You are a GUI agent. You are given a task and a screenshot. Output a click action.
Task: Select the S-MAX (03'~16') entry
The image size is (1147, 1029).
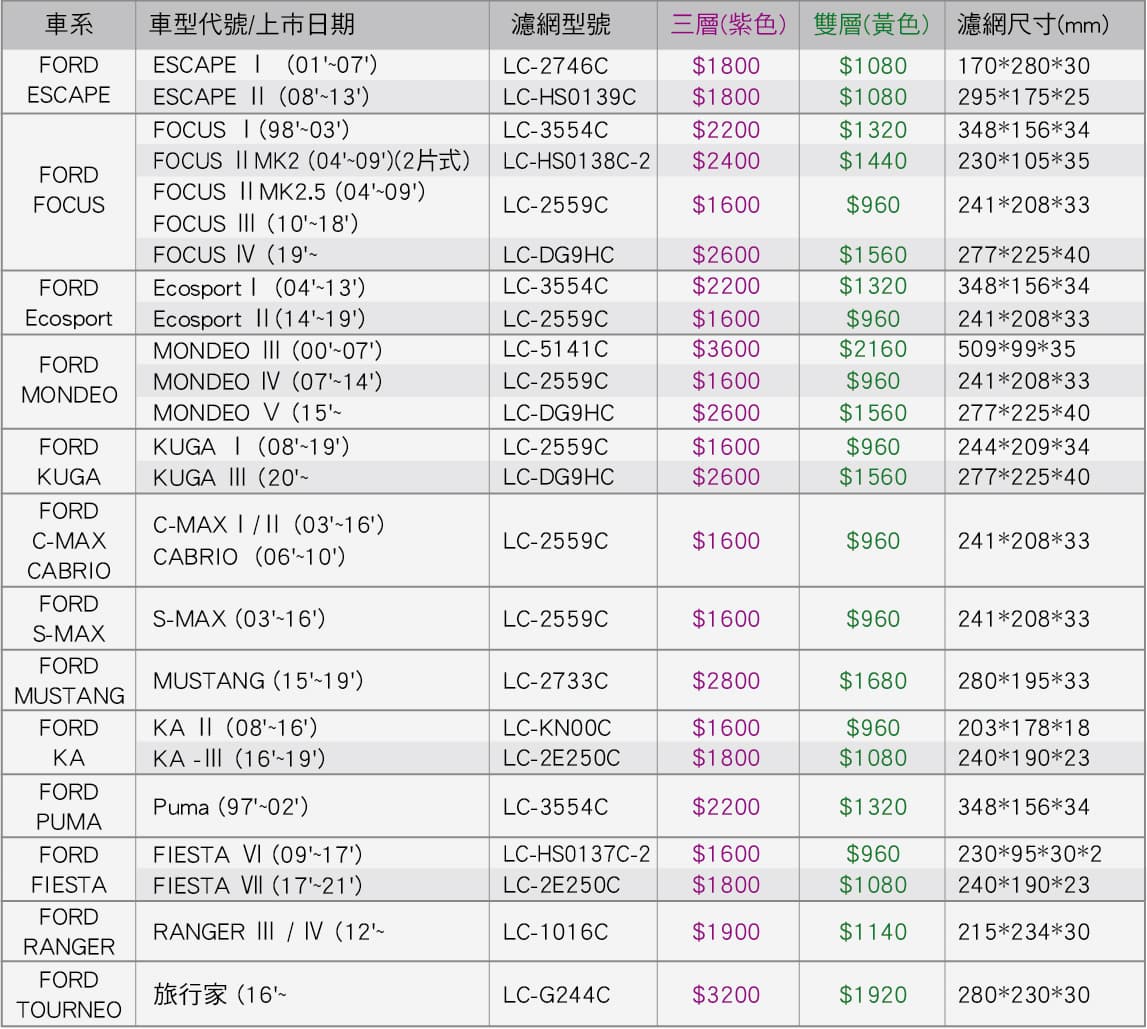coord(238,619)
